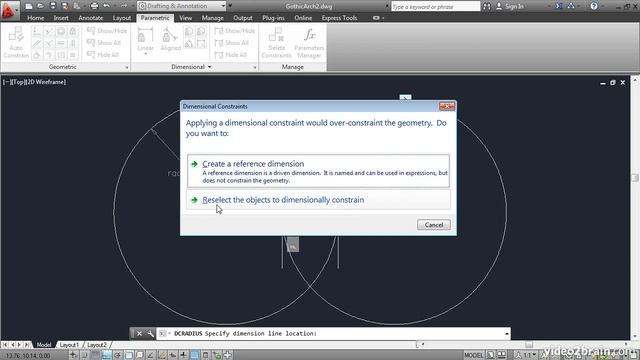
Task: Click the Open file icon in quick access toolbar
Action: point(40,6)
